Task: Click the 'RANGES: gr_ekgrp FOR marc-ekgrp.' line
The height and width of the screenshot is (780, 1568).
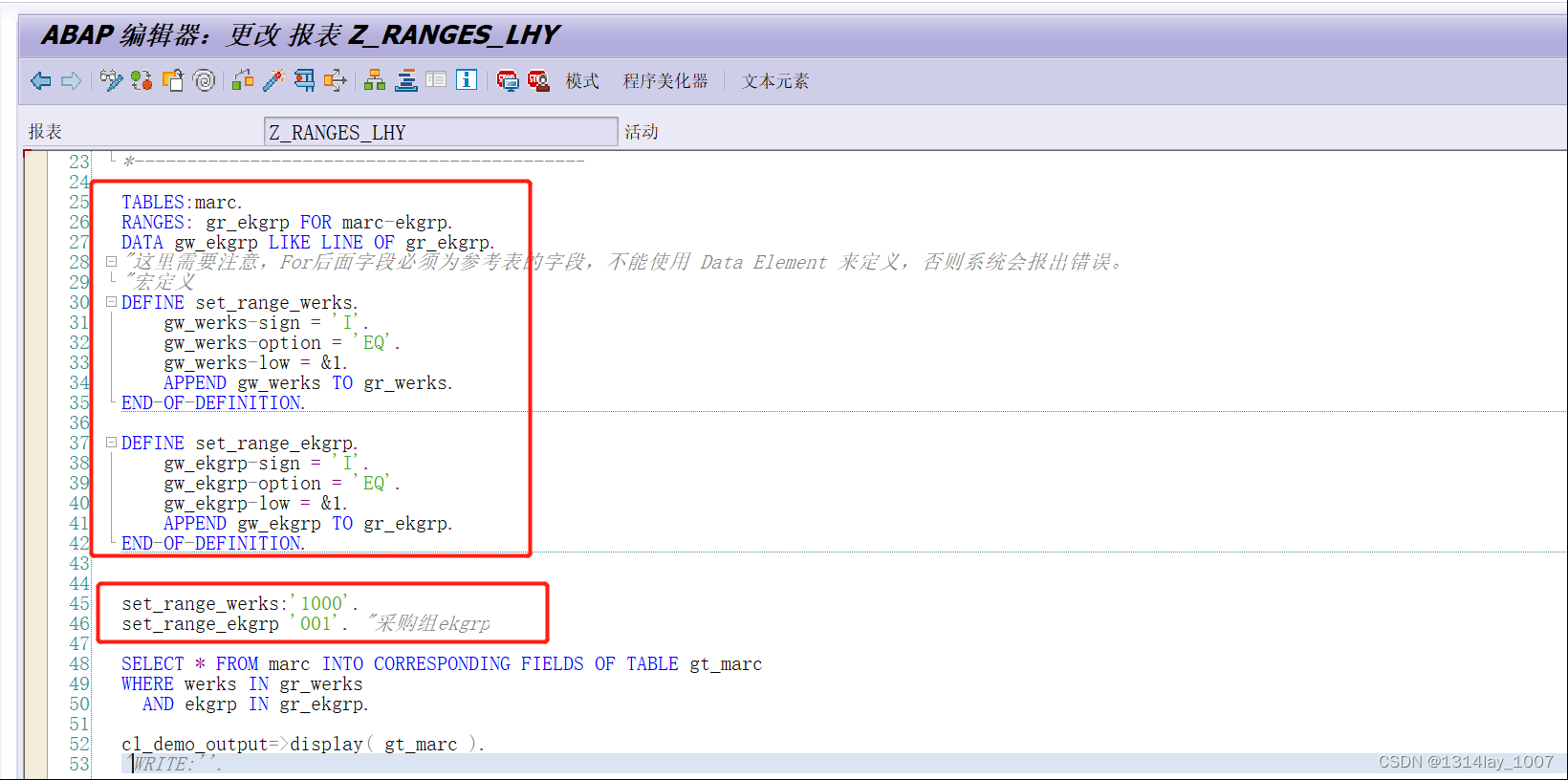Action: point(287,222)
